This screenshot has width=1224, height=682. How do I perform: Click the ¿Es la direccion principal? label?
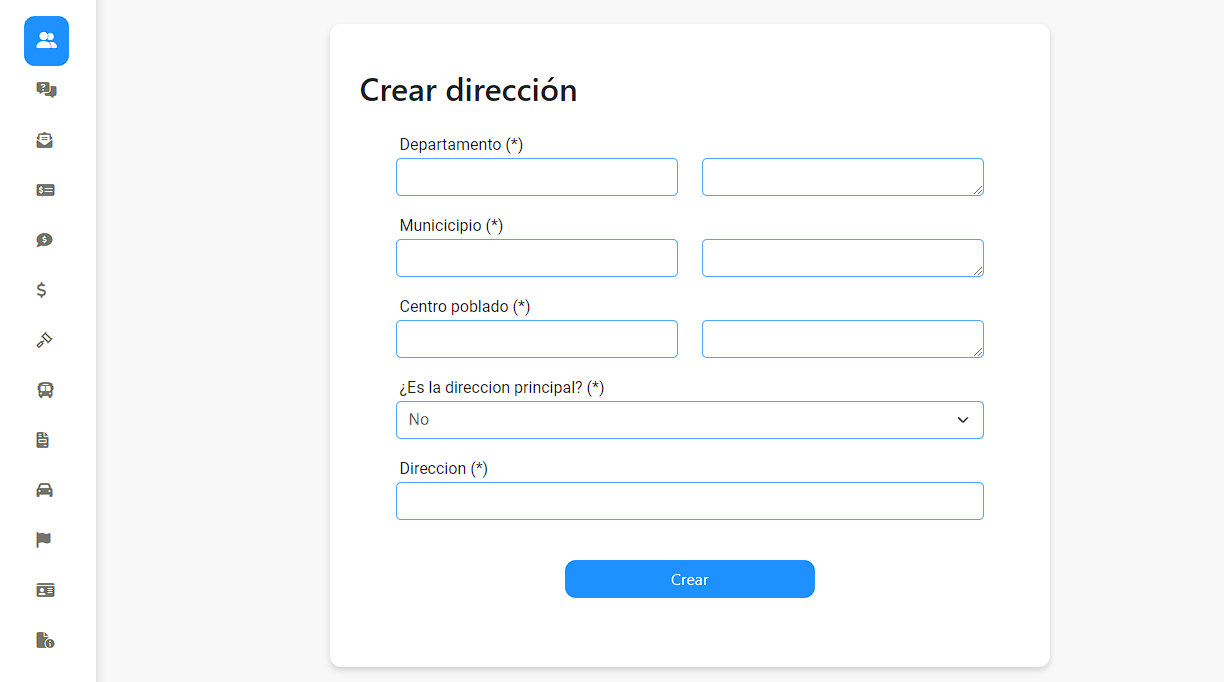[x=502, y=387]
